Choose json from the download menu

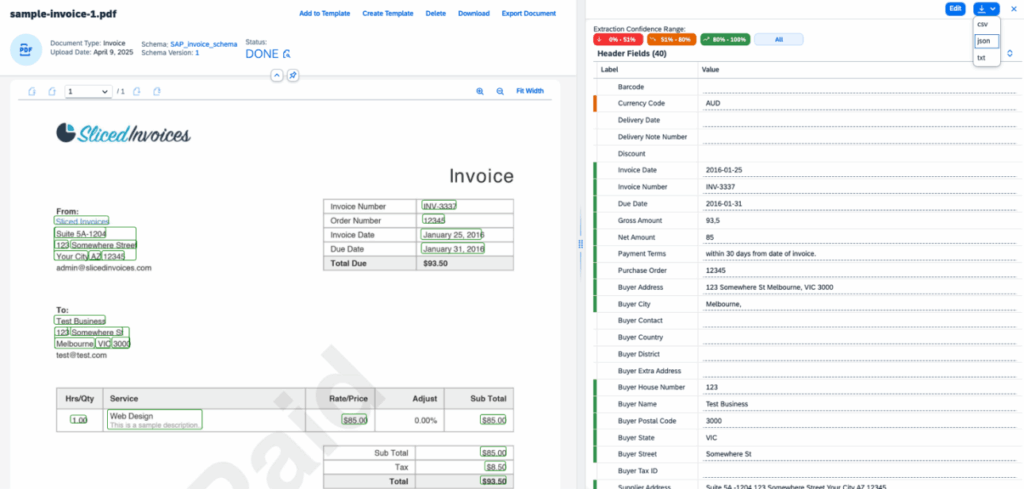click(x=985, y=41)
